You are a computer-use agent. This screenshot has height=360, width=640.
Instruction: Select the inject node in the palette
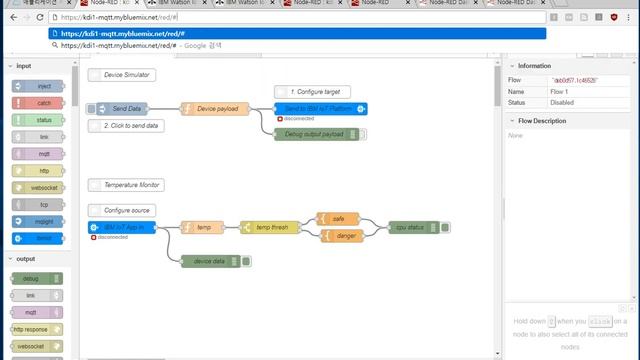pos(38,86)
